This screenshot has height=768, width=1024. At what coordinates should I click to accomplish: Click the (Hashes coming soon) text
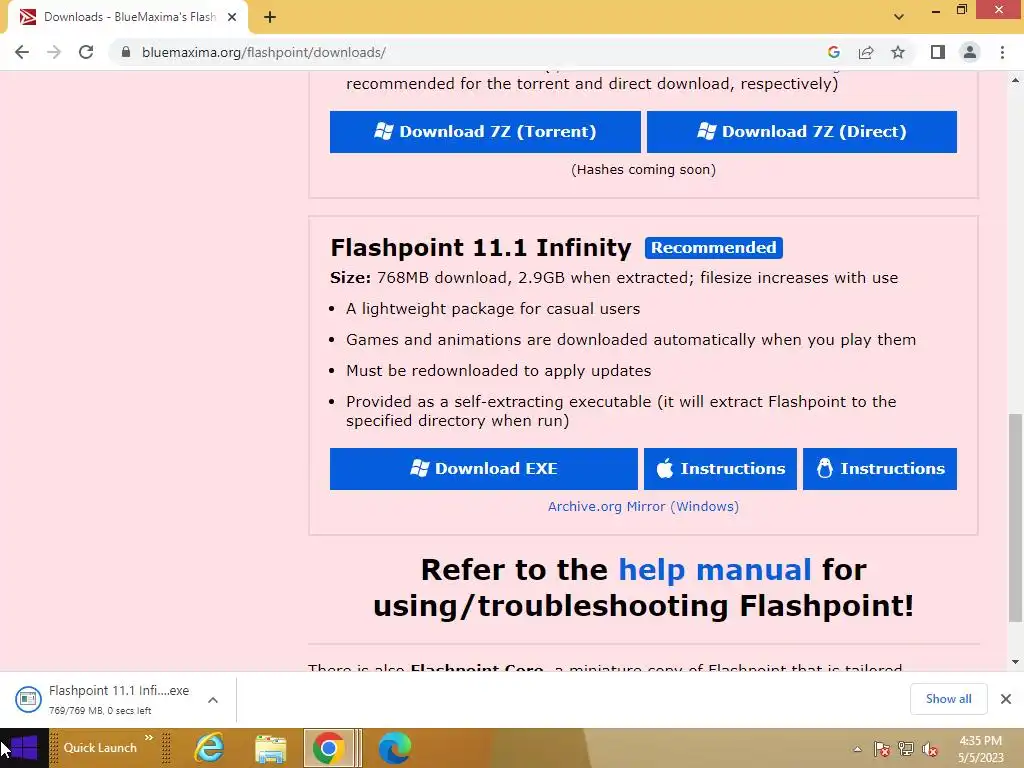click(x=643, y=170)
